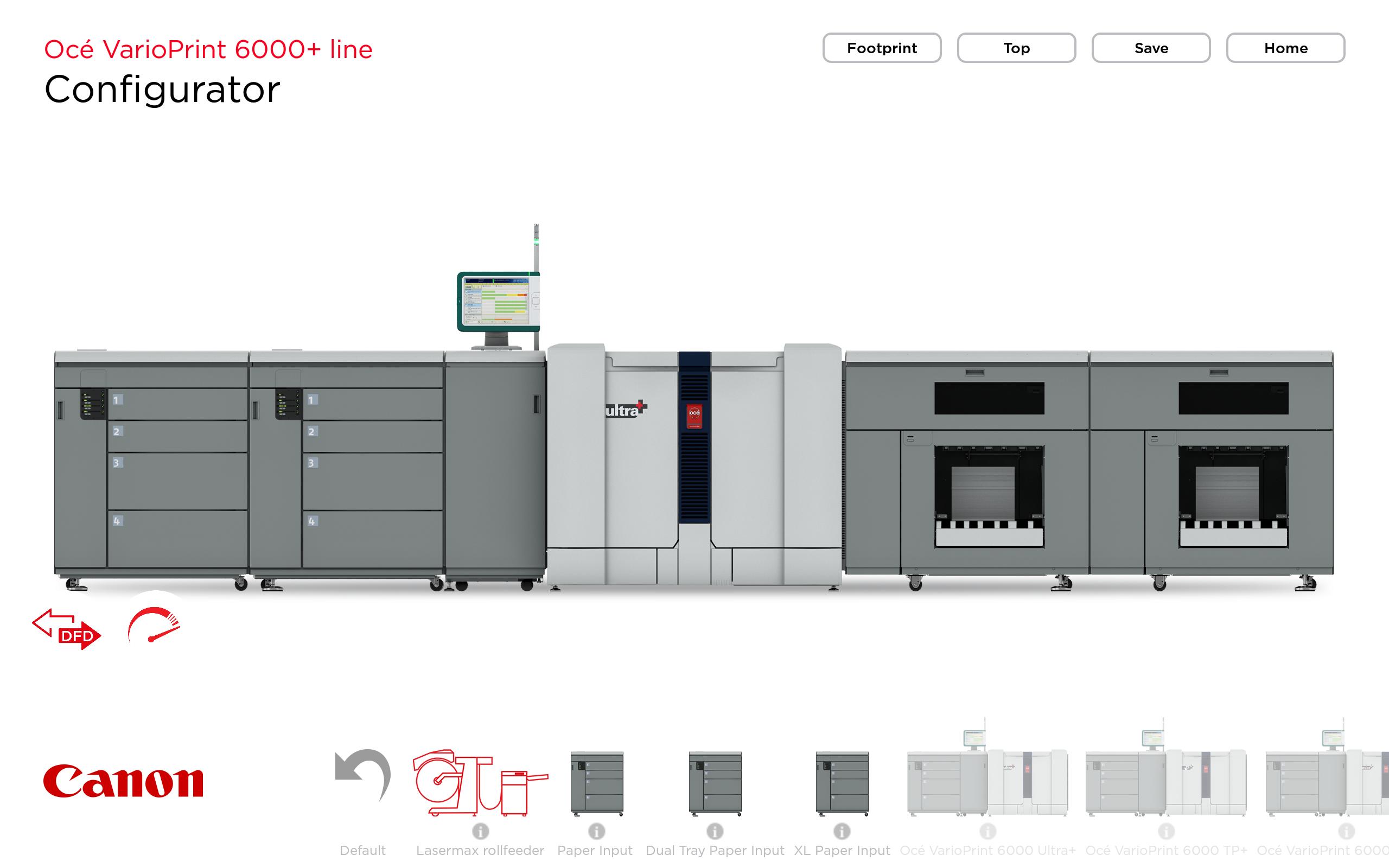The height and width of the screenshot is (868, 1389).
Task: Show info for VarioPrint 6000 TP+
Action: (1167, 831)
